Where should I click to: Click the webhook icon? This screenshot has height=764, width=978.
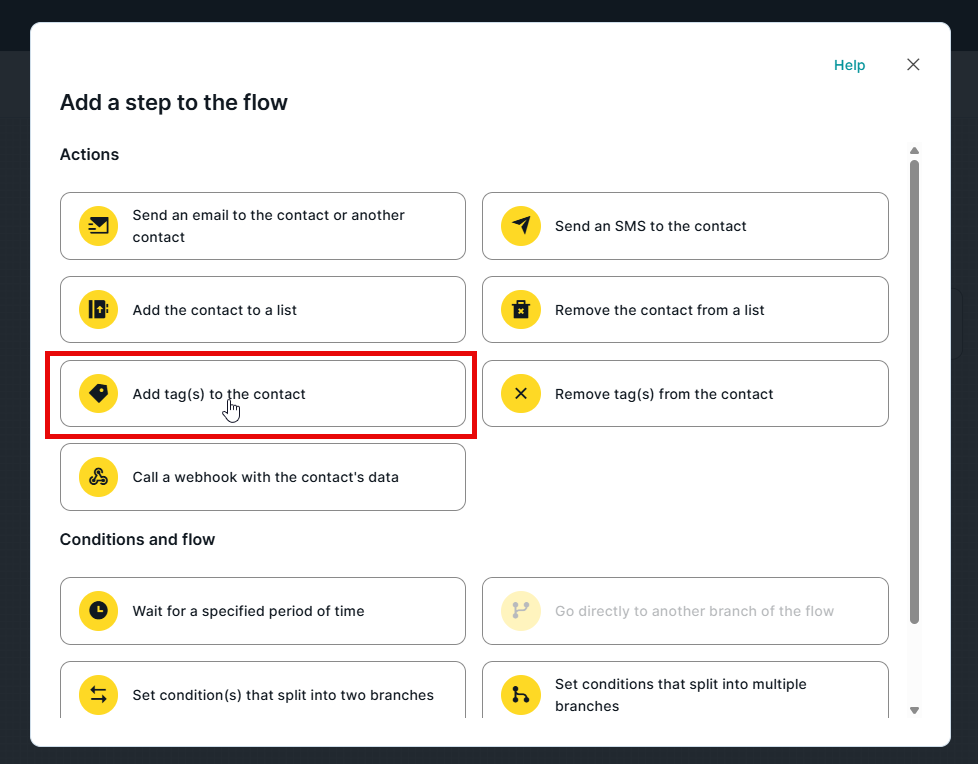pos(98,477)
